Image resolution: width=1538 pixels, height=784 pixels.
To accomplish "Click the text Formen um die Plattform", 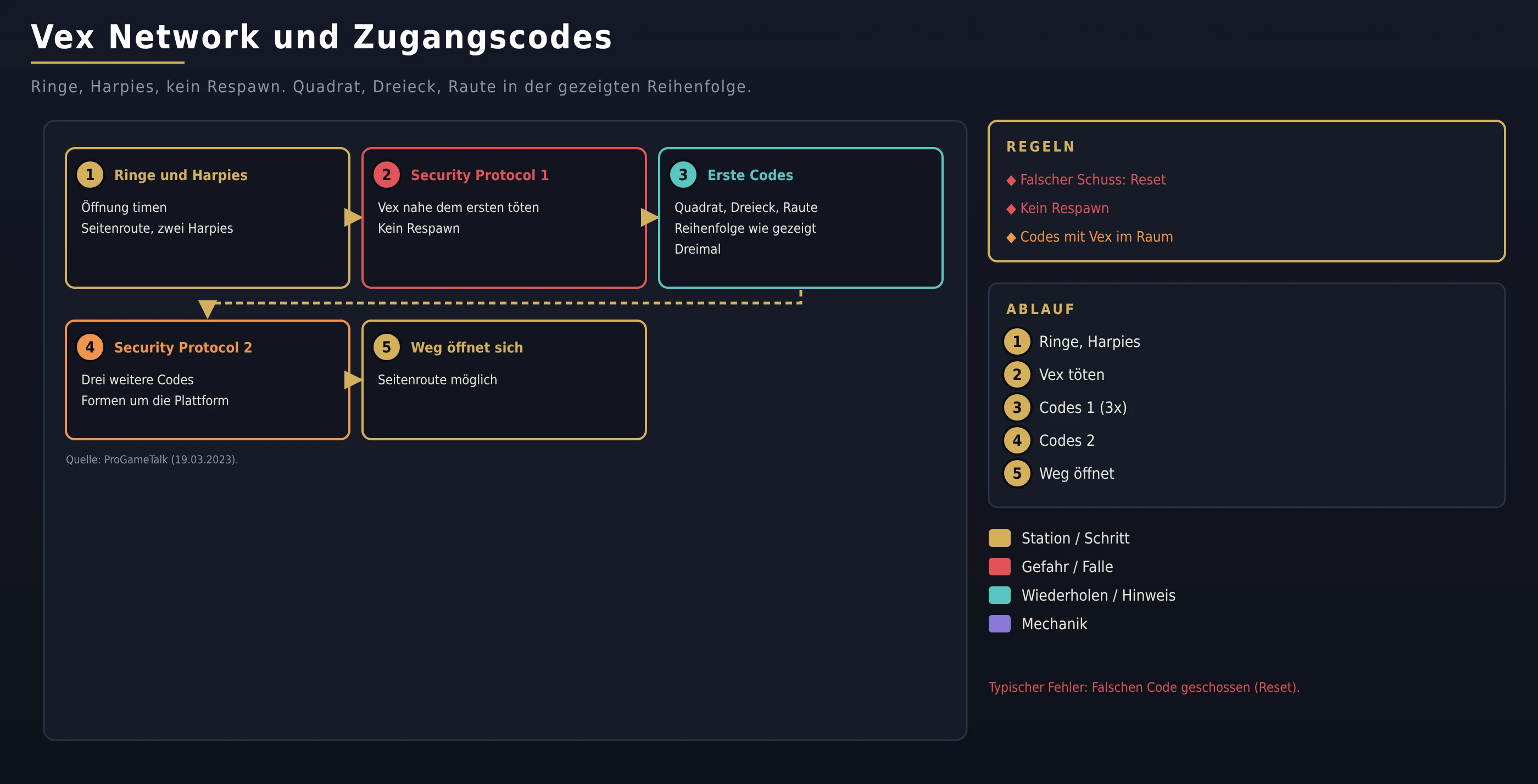I will tap(155, 400).
